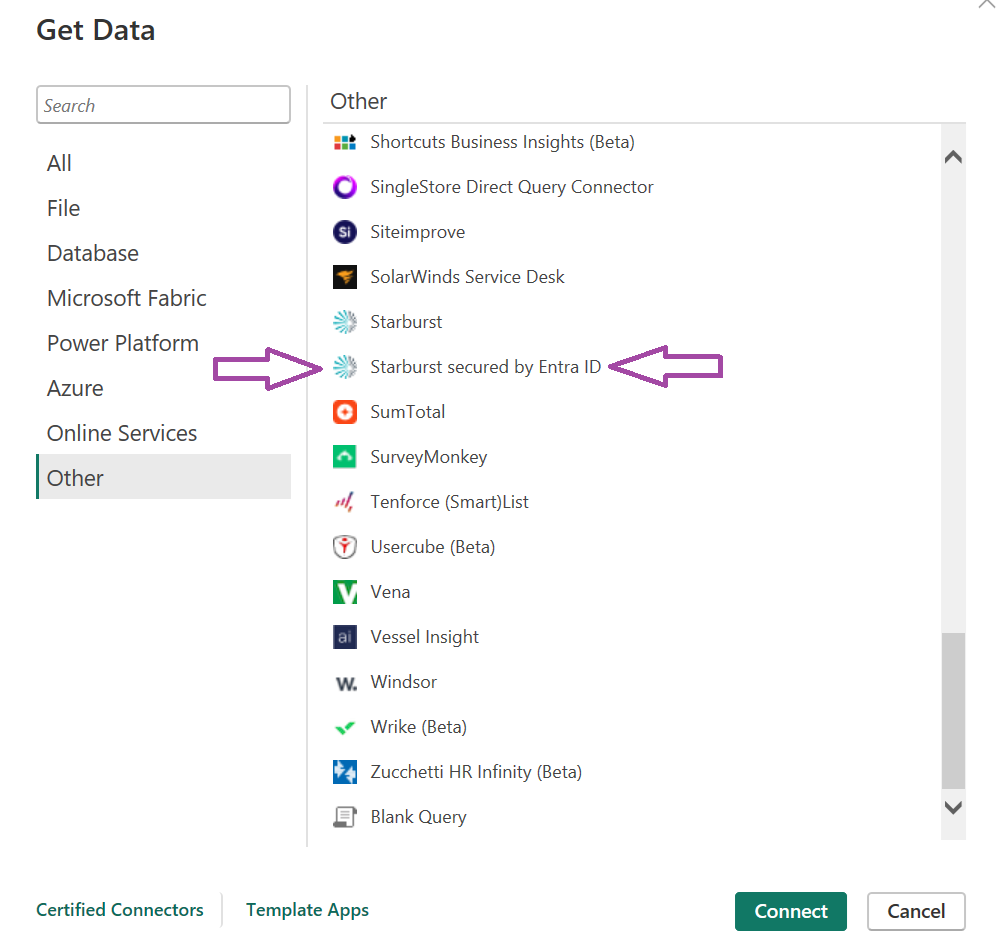Select the Wrike (Beta) text
Image resolution: width=1001 pixels, height=946 pixels.
419,727
